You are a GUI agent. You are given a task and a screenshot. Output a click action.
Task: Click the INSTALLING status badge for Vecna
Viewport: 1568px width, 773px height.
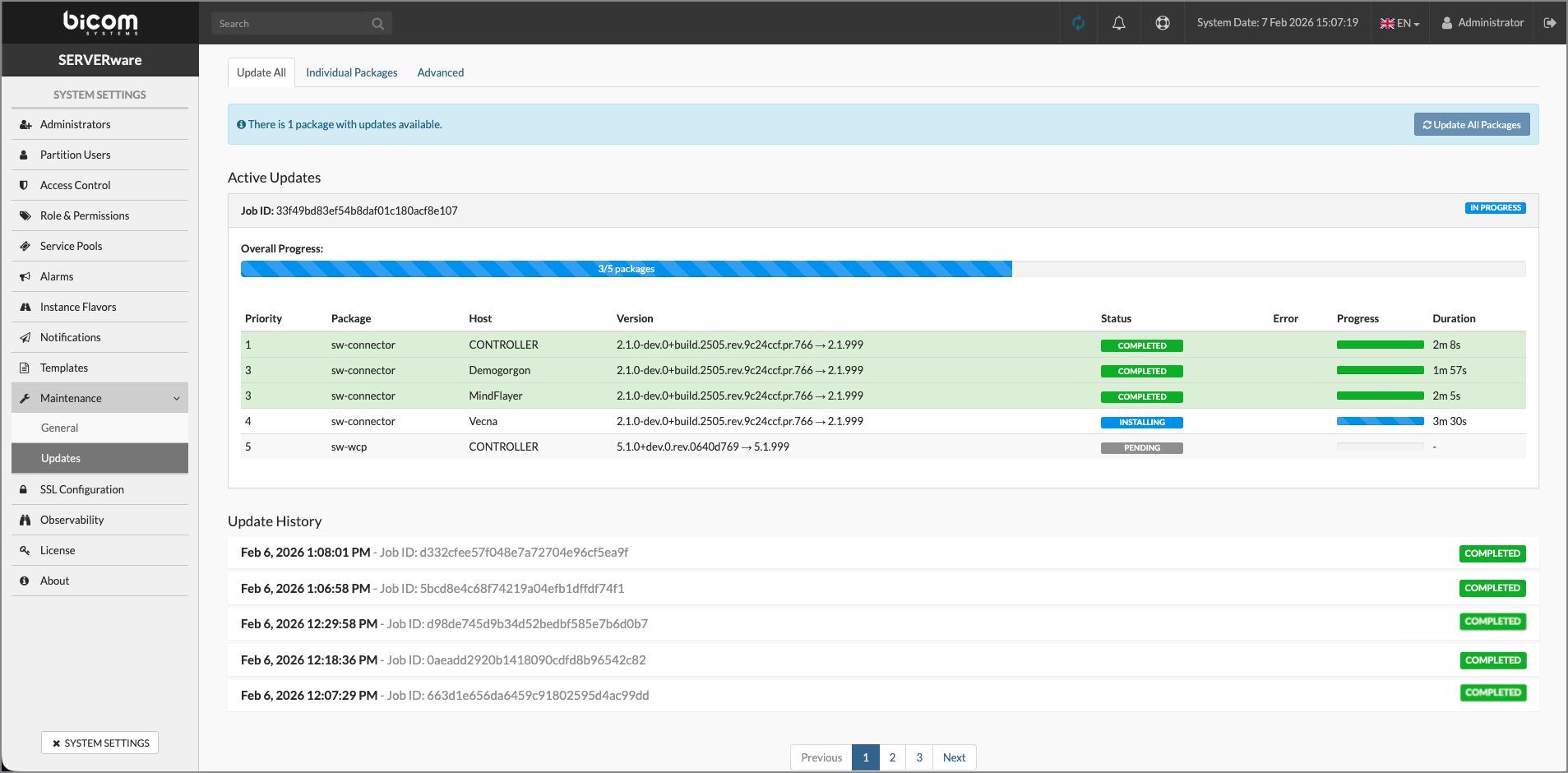[x=1142, y=423]
